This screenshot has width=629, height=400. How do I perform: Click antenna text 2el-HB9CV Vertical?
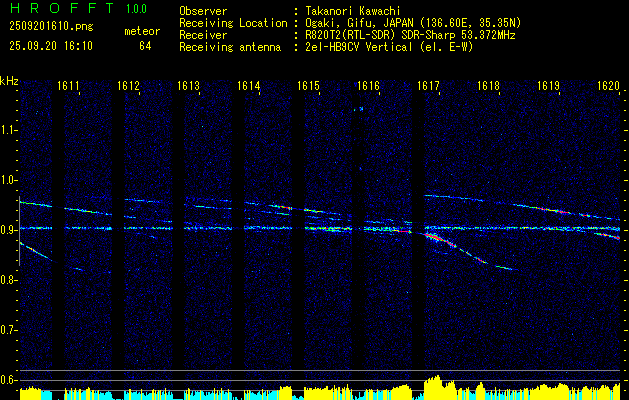tap(359, 47)
